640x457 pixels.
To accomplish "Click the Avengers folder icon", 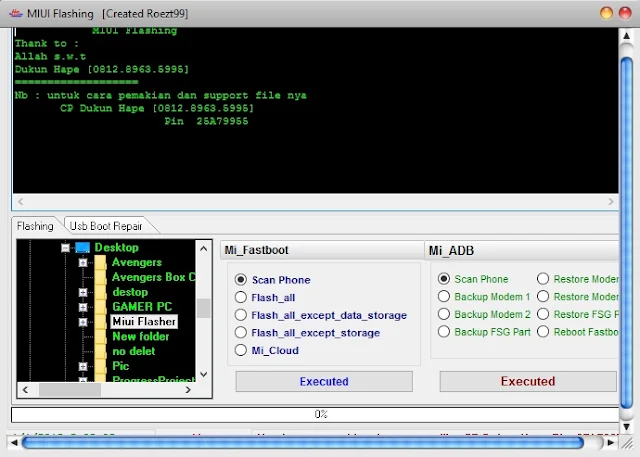I will pyautogui.click(x=100, y=262).
